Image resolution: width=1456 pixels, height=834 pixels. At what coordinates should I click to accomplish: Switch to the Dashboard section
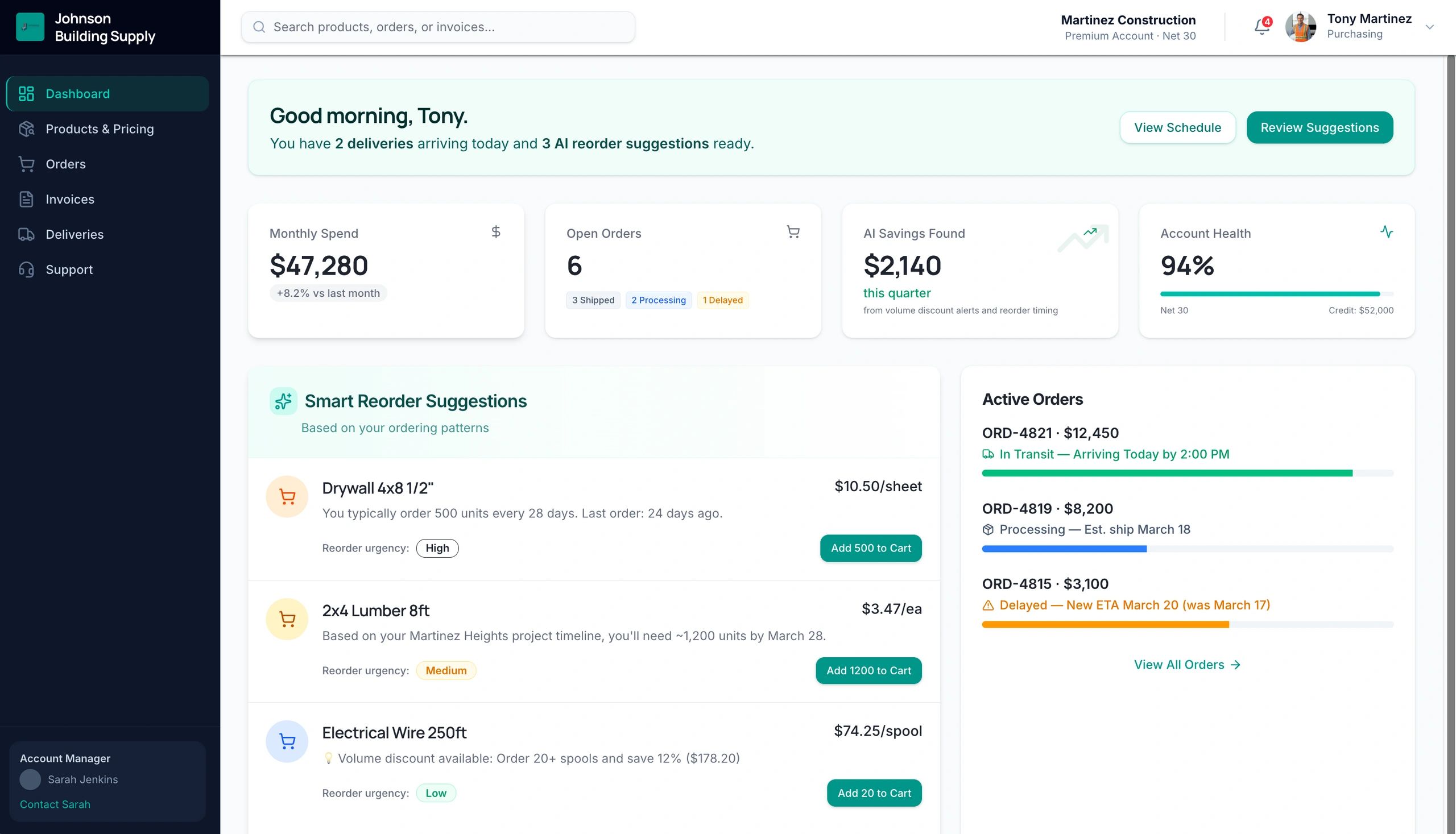78,93
